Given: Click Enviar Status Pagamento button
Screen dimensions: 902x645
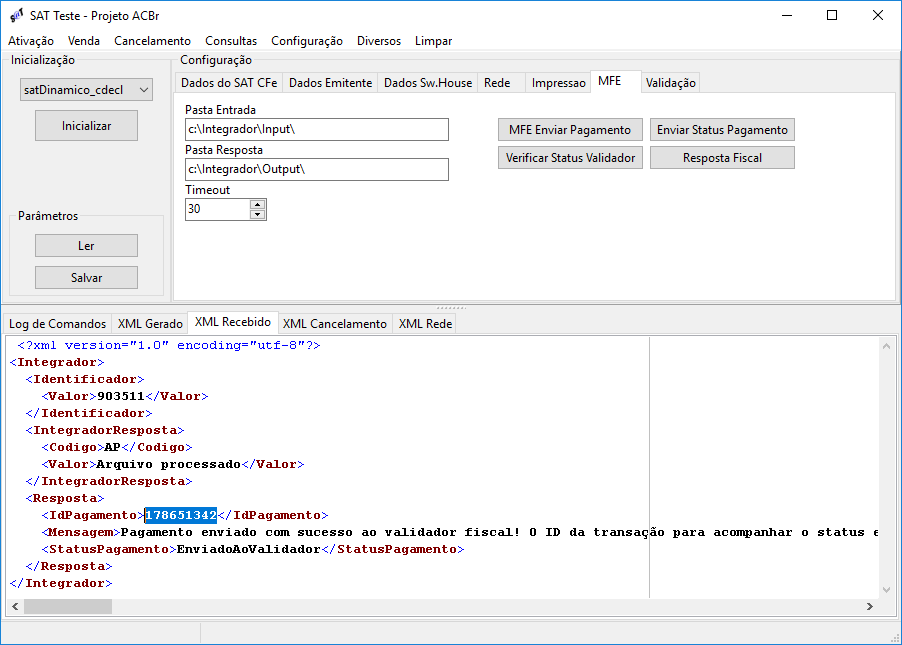Looking at the screenshot, I should click(x=722, y=130).
